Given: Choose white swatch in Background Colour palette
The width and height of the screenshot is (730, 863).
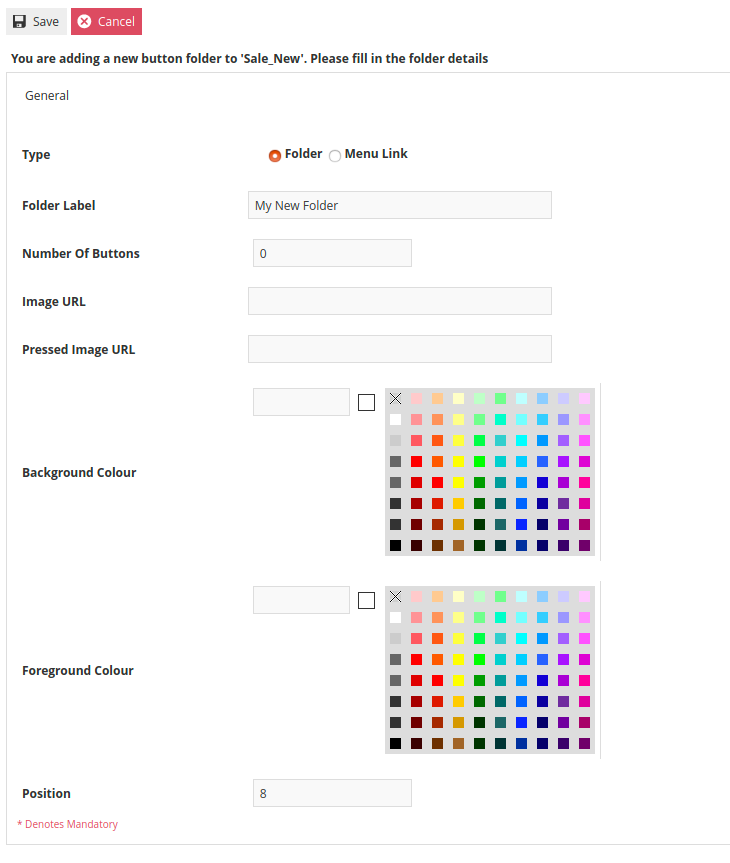Looking at the screenshot, I should click(395, 419).
